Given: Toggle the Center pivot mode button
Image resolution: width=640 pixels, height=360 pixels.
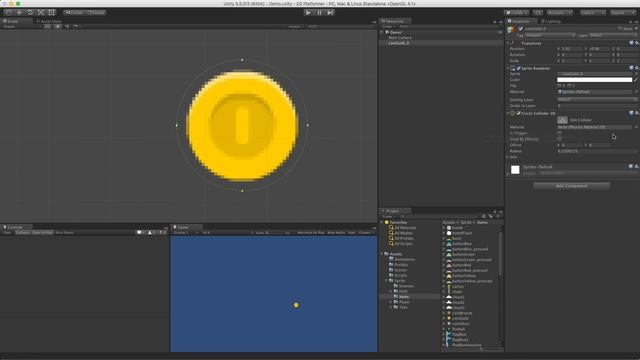Looking at the screenshot, I should [74, 13].
